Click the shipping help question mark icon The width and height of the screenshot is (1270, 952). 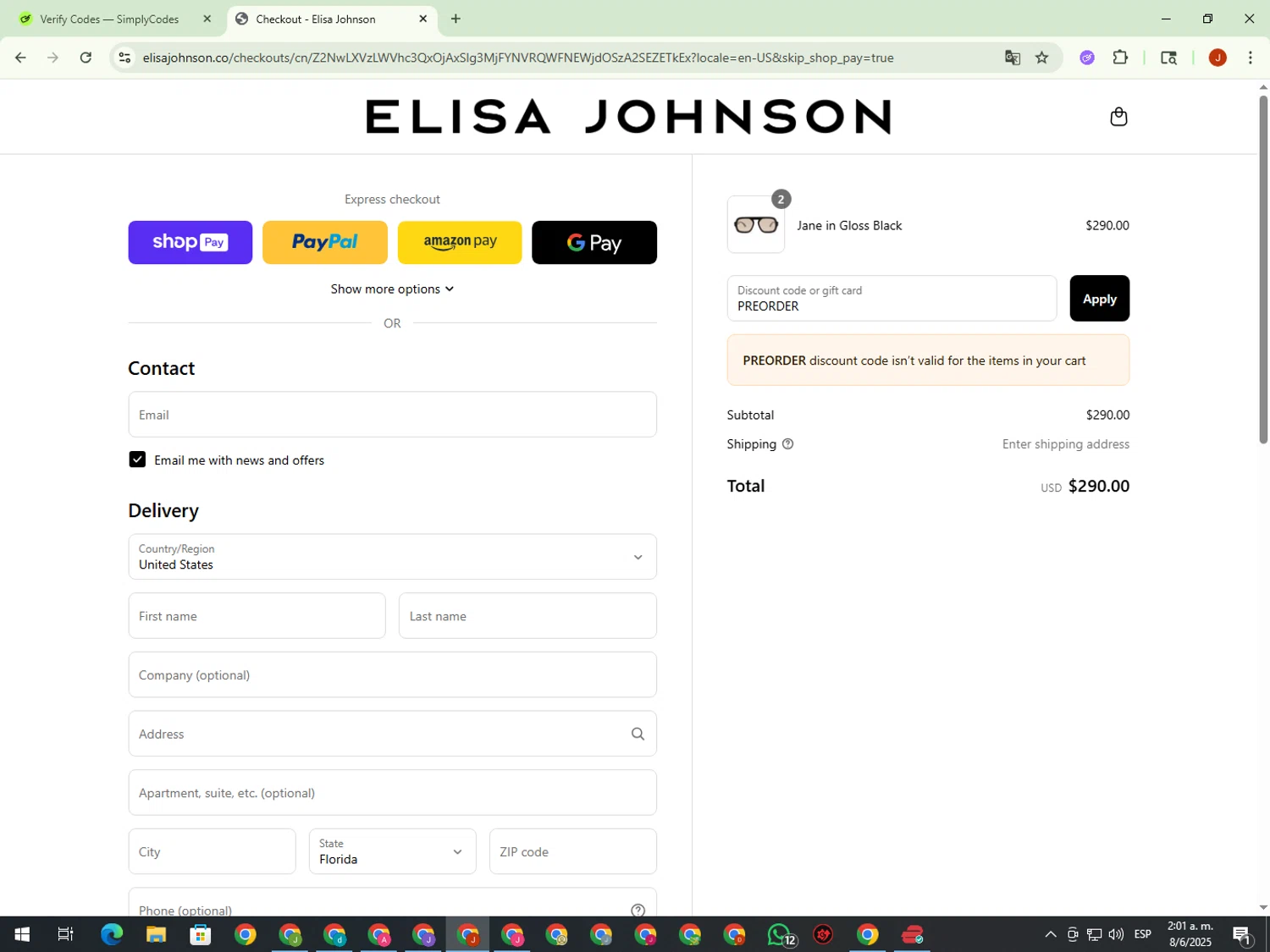[x=787, y=444]
